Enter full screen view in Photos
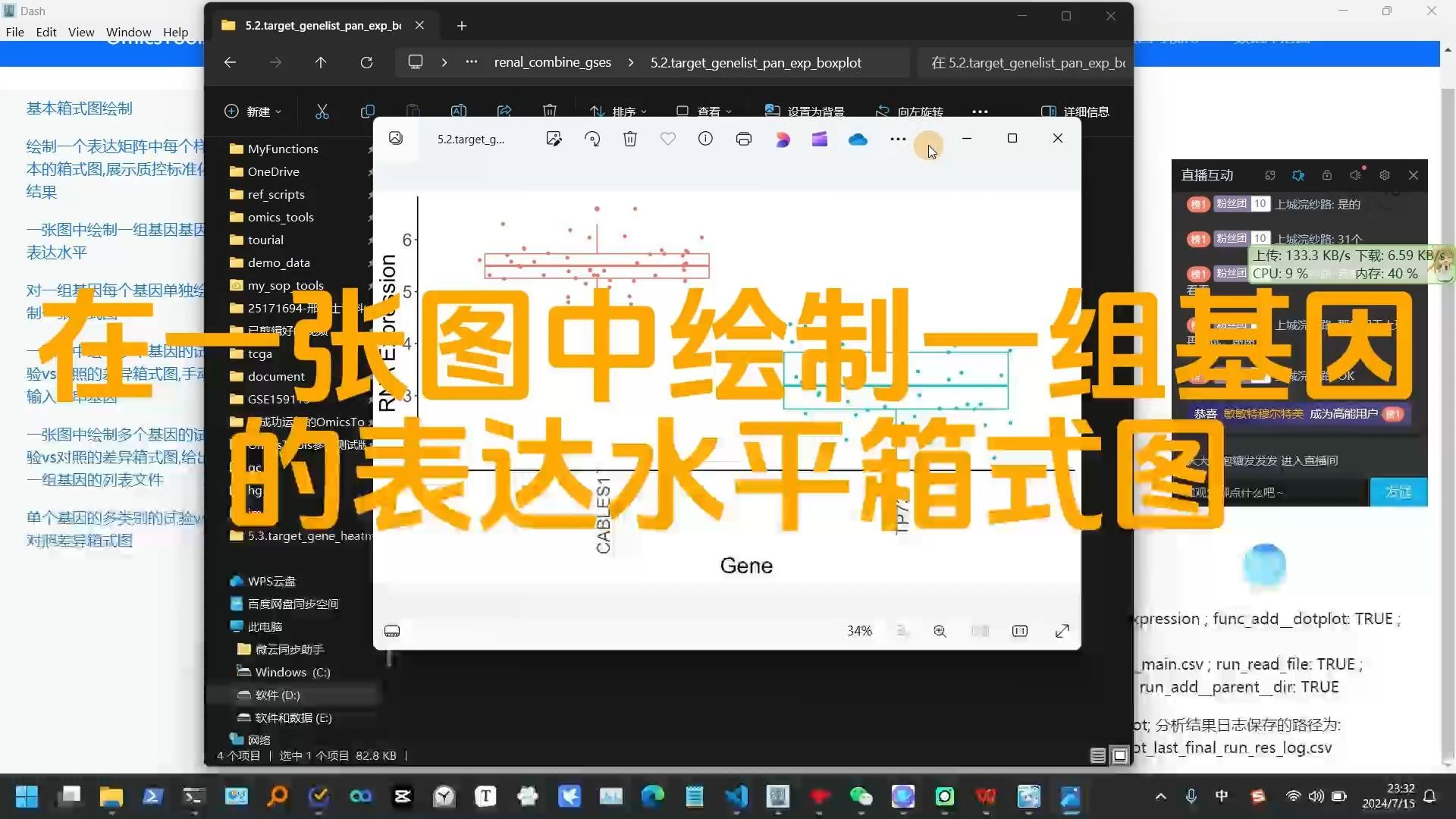Screen dimensions: 1456x819 (x=1062, y=631)
